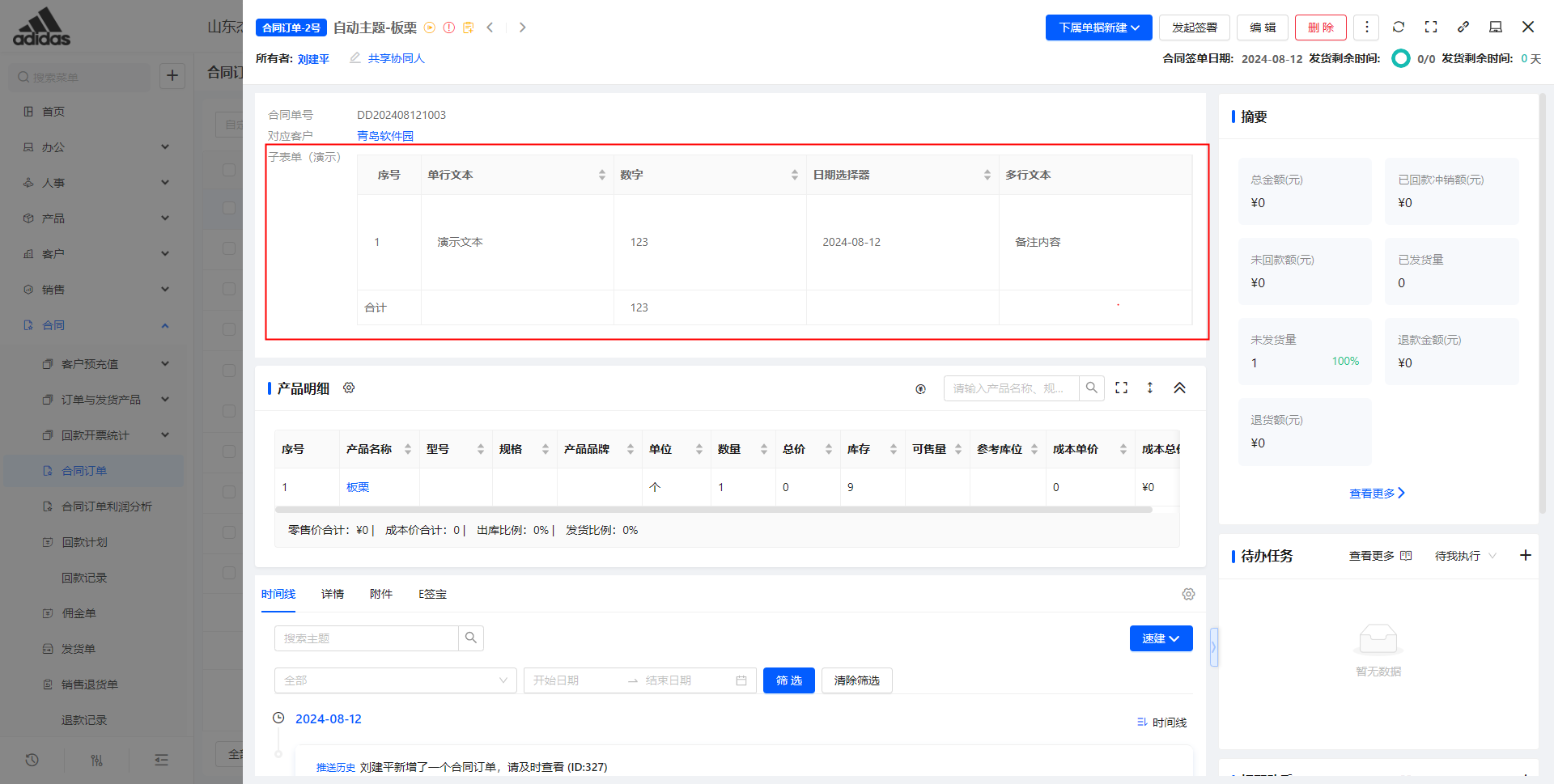Expand product detail table to fullscreen
This screenshot has height=784, width=1554.
[x=1121, y=388]
